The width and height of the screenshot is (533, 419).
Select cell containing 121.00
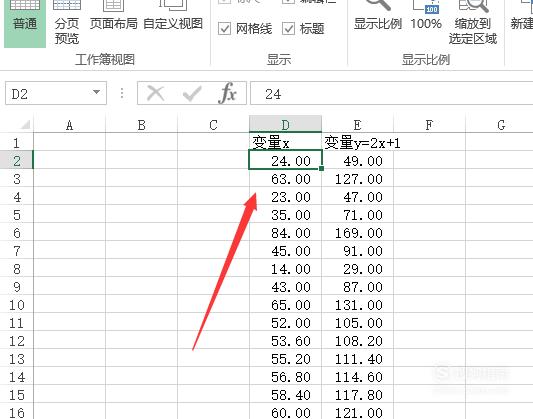click(x=358, y=412)
